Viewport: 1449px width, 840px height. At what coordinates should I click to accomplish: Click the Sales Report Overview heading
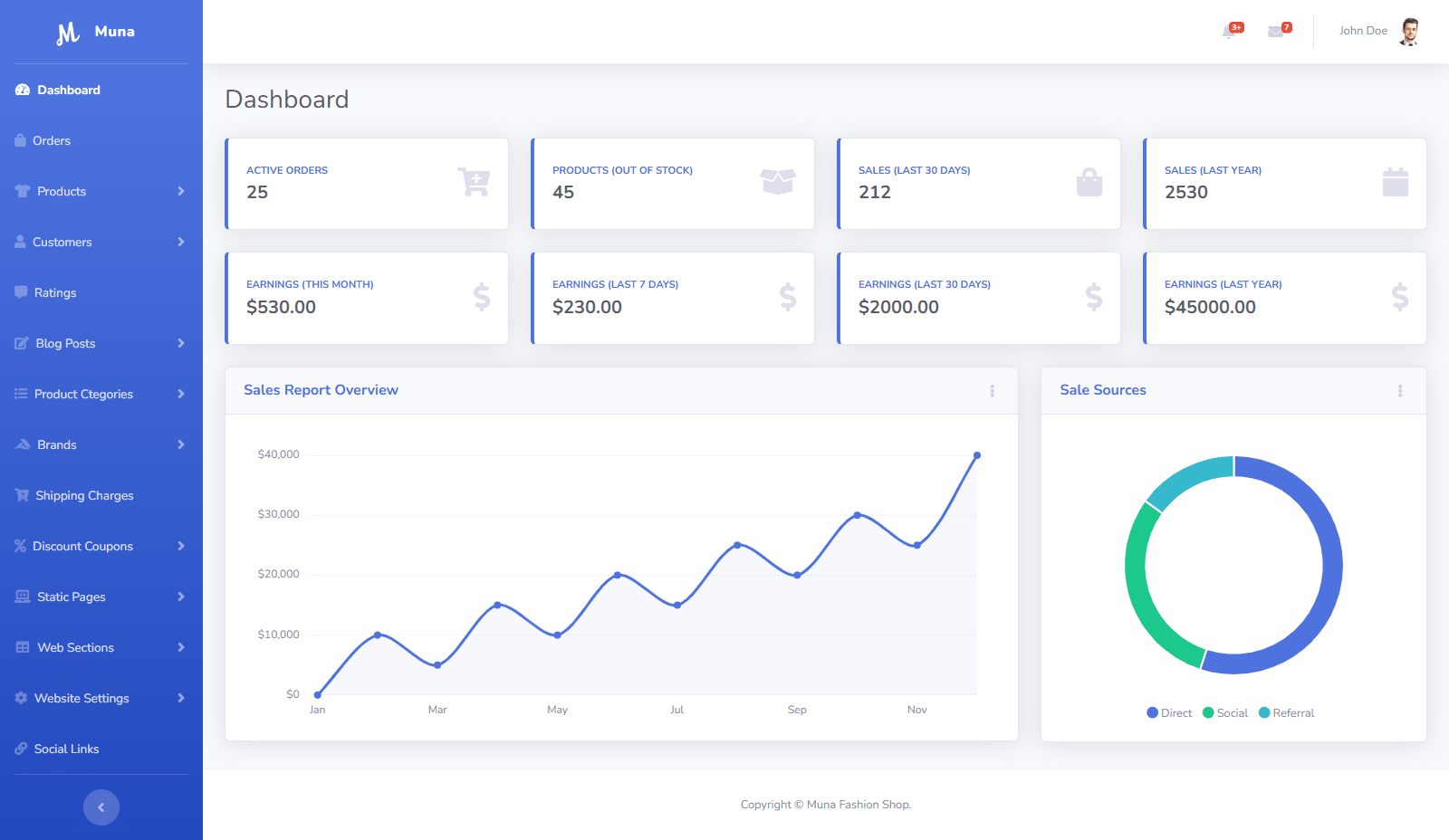pyautogui.click(x=321, y=390)
